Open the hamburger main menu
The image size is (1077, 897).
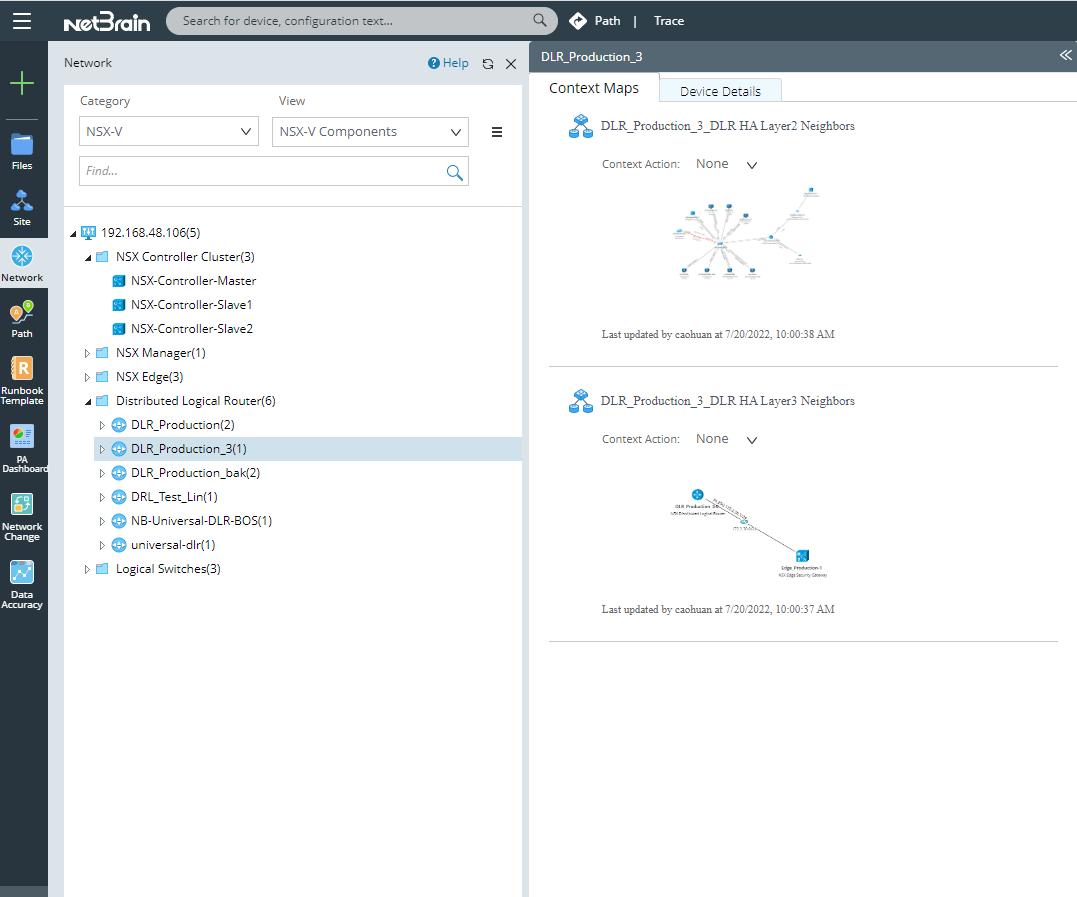[x=22, y=21]
